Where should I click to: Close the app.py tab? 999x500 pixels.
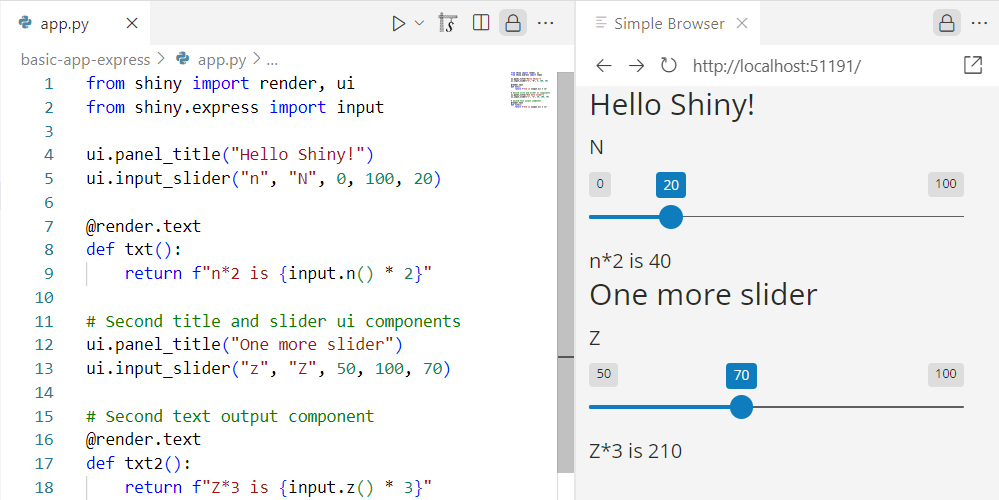click(x=132, y=23)
